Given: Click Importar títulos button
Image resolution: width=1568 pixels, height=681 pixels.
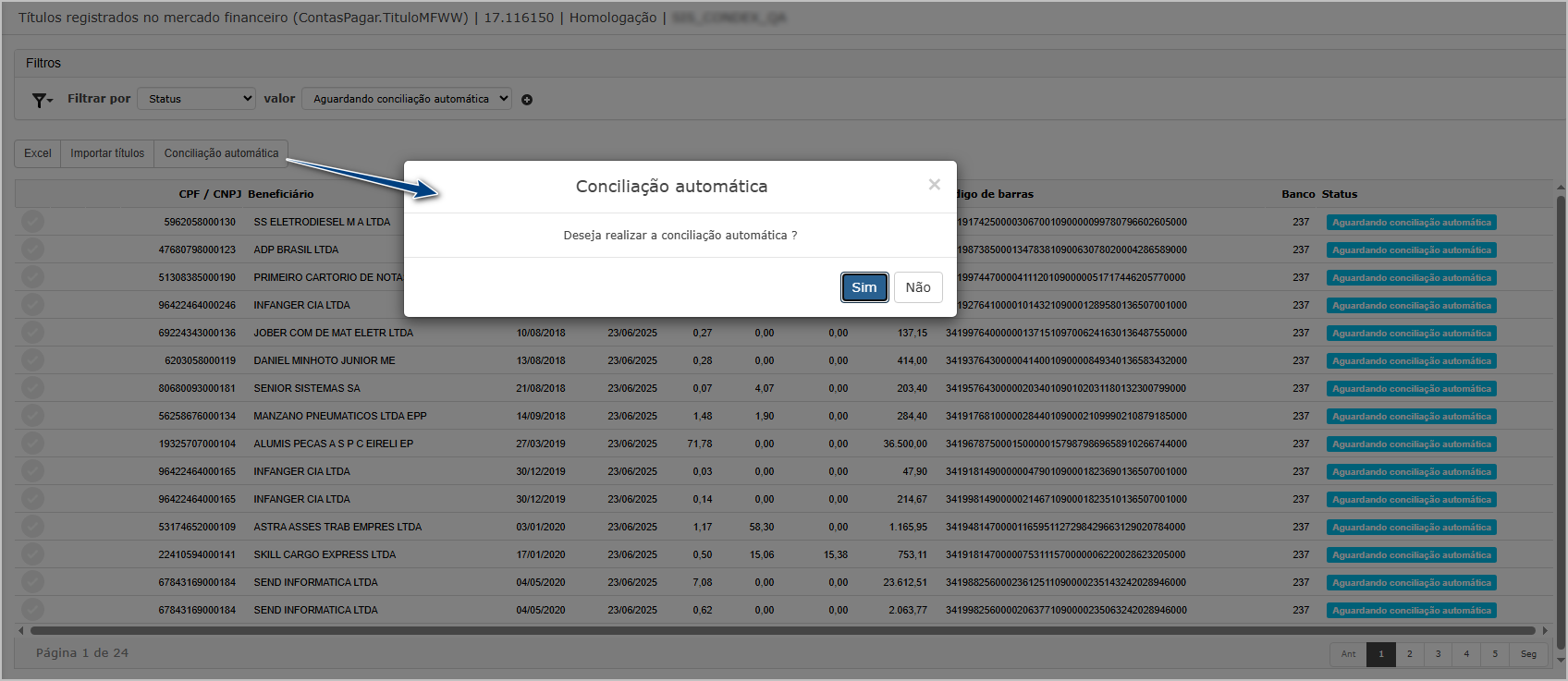Looking at the screenshot, I should [x=107, y=153].
